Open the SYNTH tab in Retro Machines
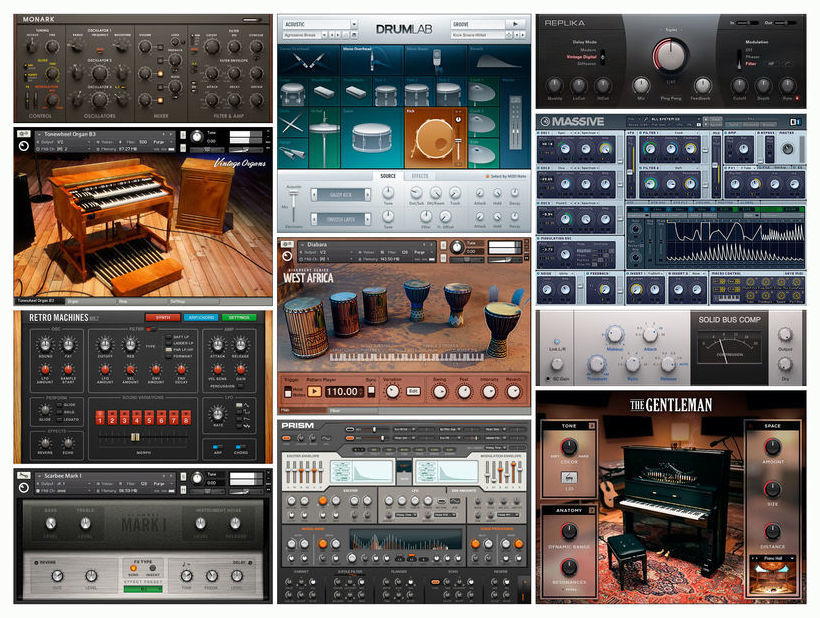The height and width of the screenshot is (618, 820). click(163, 317)
